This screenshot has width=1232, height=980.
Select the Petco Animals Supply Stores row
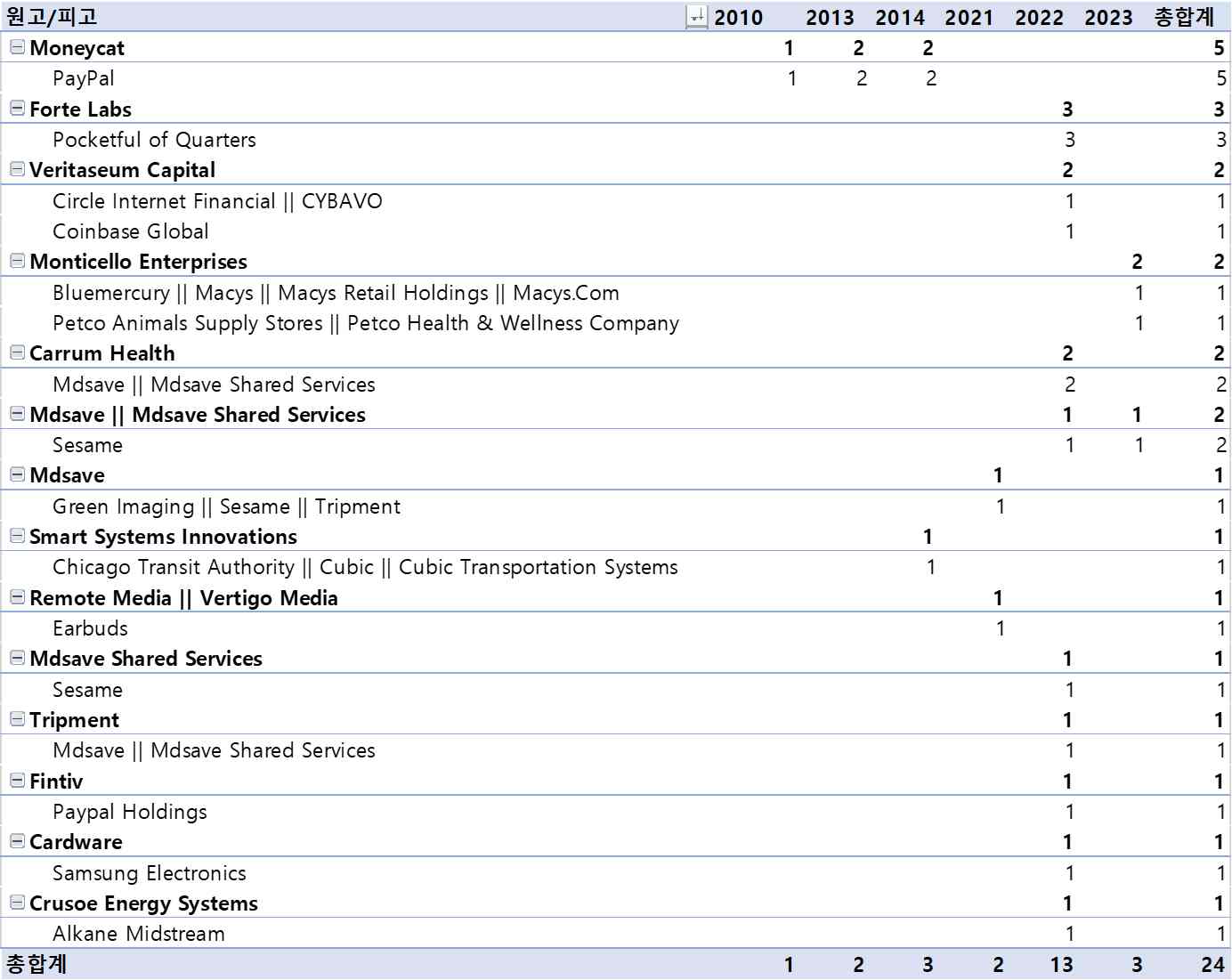(366, 323)
